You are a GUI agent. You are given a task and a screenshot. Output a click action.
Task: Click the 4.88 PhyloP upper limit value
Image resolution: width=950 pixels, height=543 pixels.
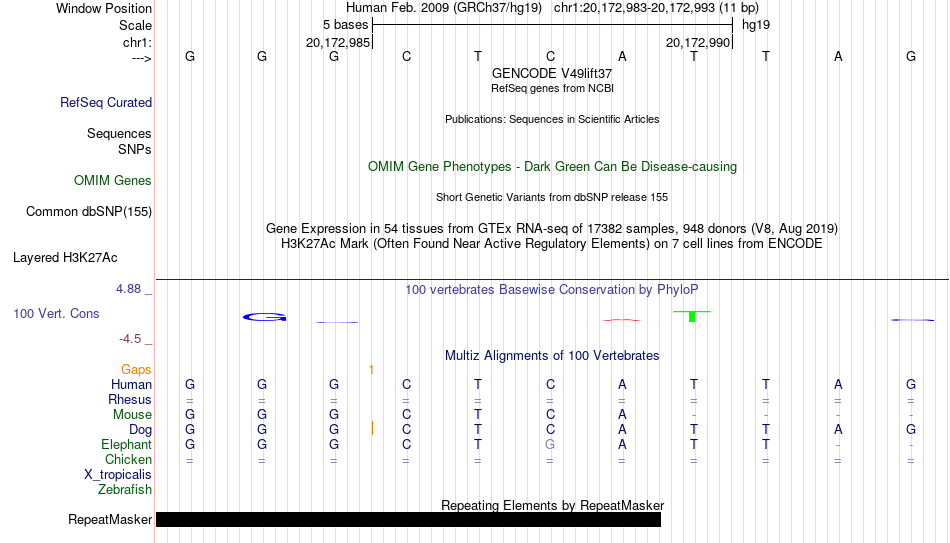pos(128,289)
